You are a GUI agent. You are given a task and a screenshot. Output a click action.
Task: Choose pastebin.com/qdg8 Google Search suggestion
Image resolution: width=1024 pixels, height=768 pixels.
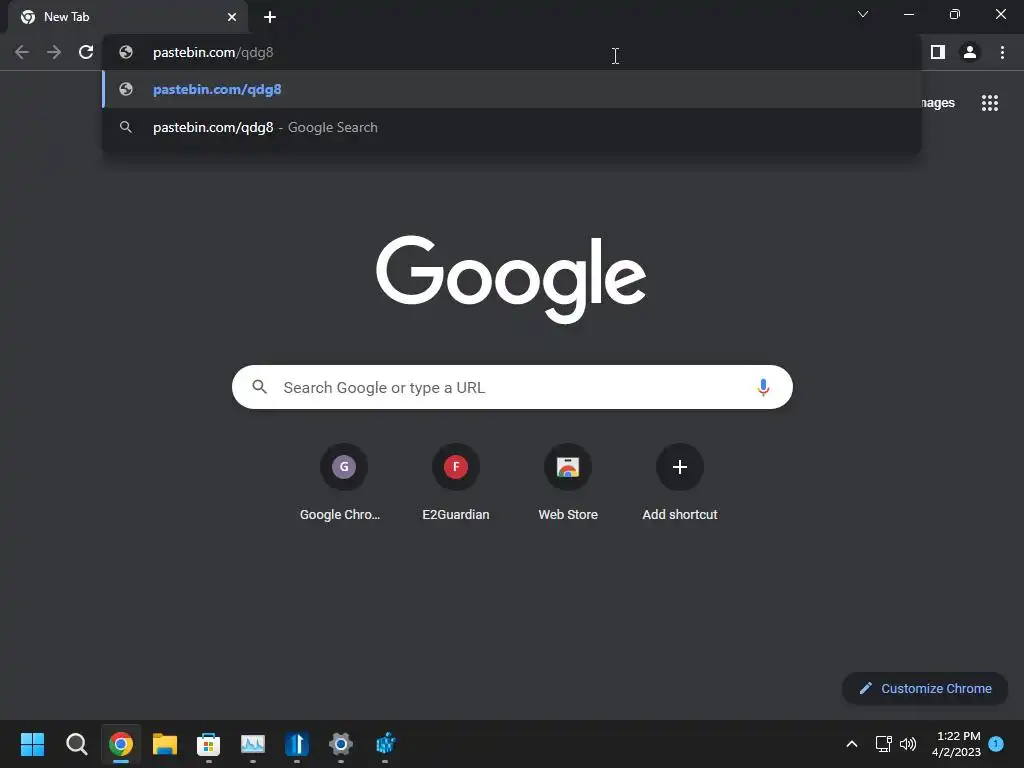(x=512, y=127)
